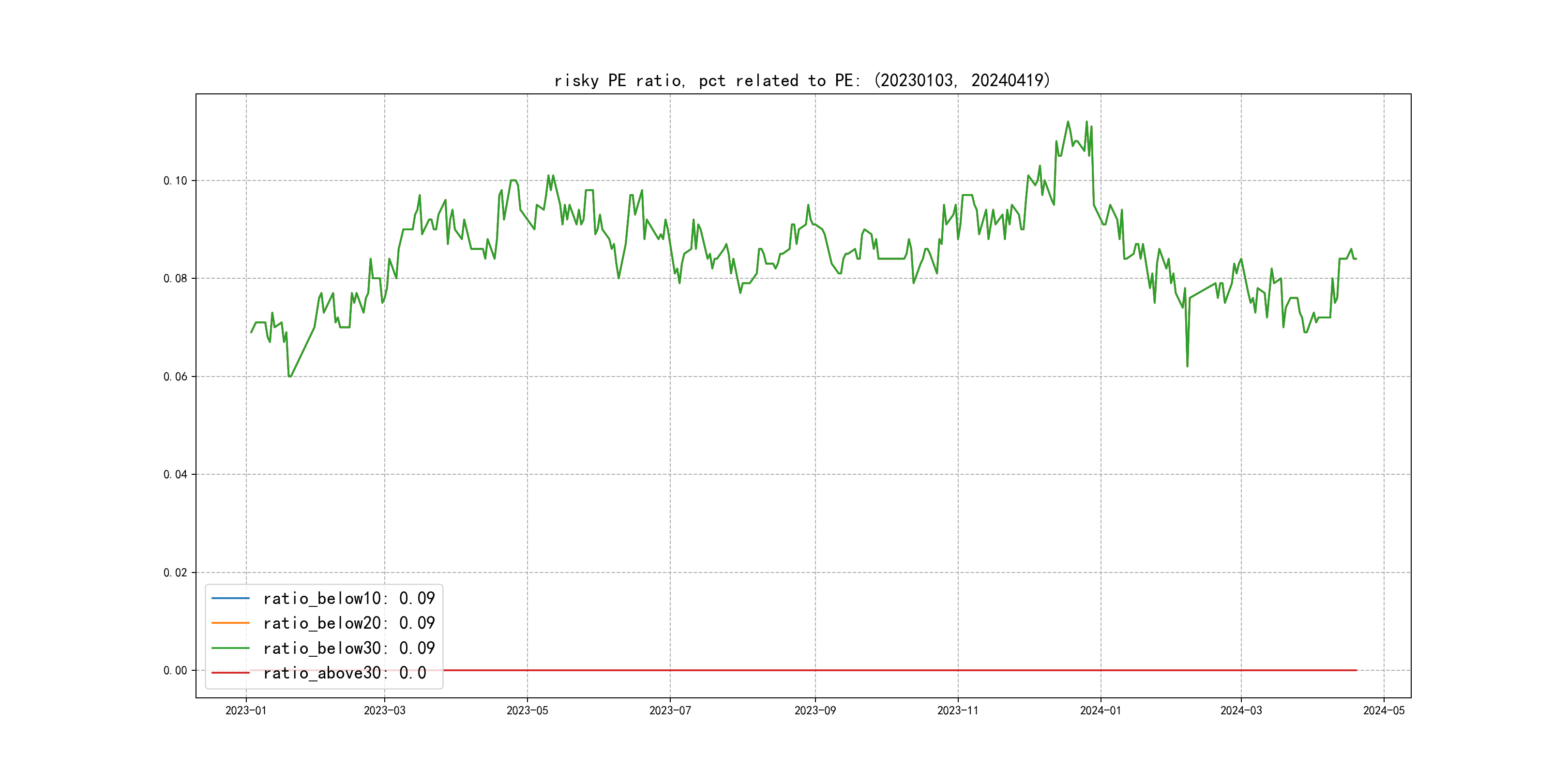1568x784 pixels.
Task: Click the chart title text
Action: pyautogui.click(x=802, y=80)
